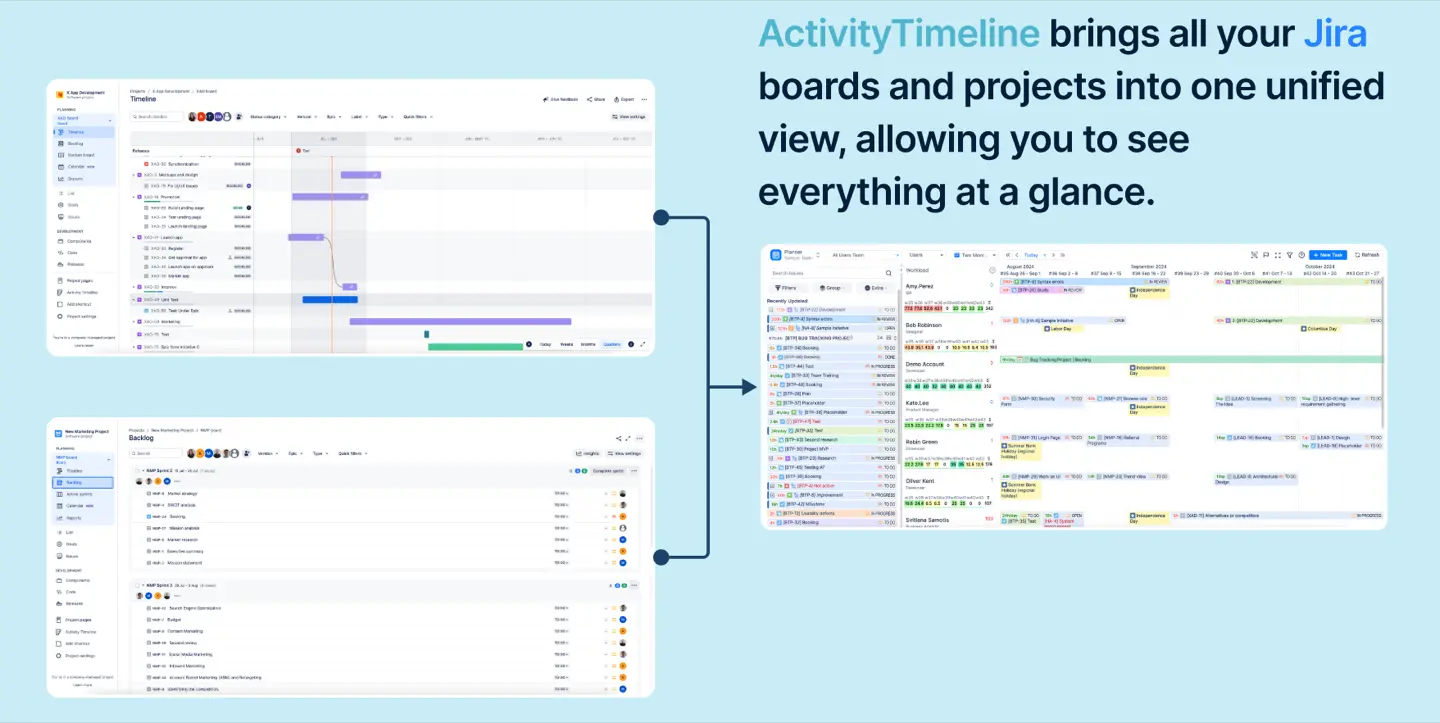
Task: Click the Search timeline input field
Action: (x=158, y=117)
